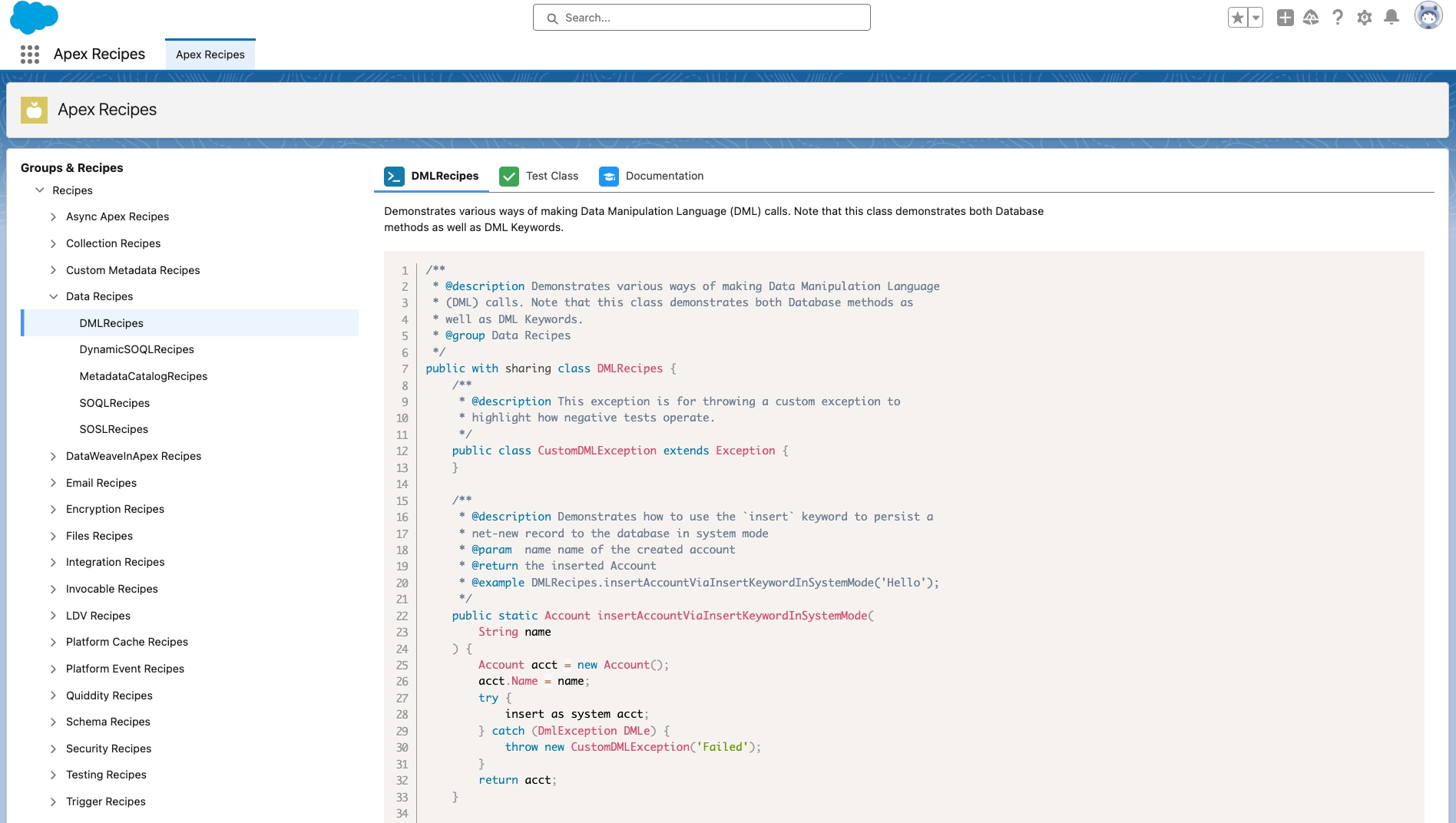The width and height of the screenshot is (1456, 823).
Task: Select SOQLRecipes in the tree
Action: [x=114, y=403]
